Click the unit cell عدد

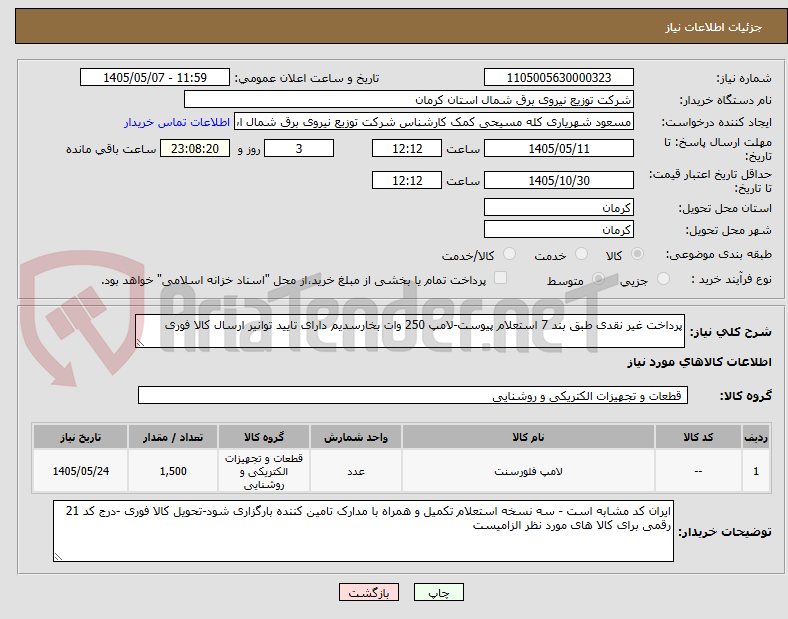356,471
